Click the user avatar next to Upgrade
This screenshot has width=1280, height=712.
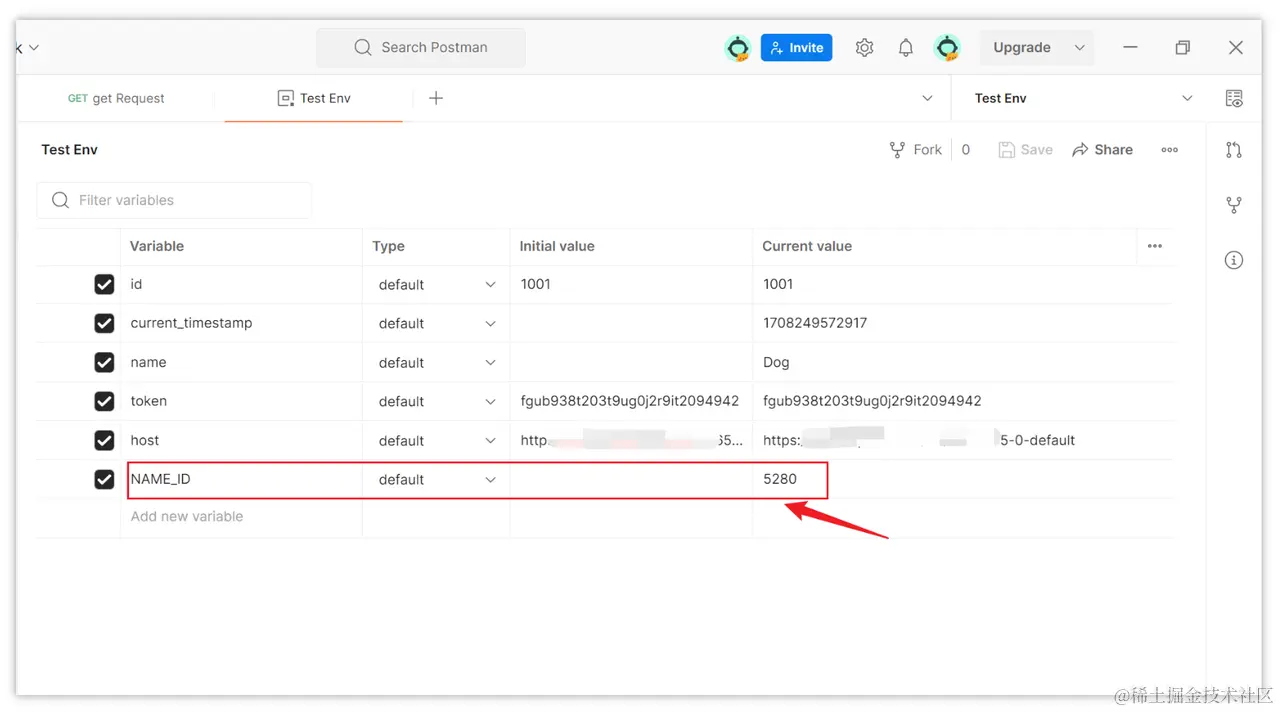[947, 47]
